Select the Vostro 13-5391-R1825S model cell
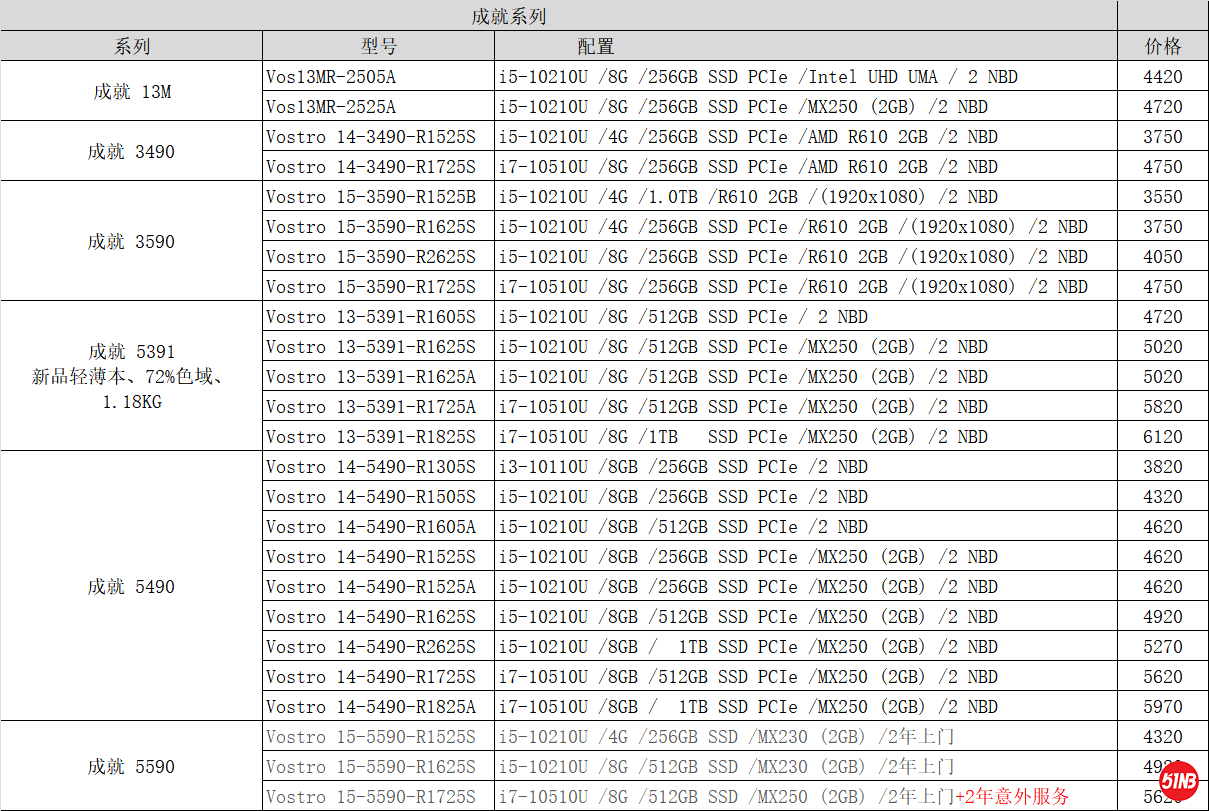 [x=371, y=437]
